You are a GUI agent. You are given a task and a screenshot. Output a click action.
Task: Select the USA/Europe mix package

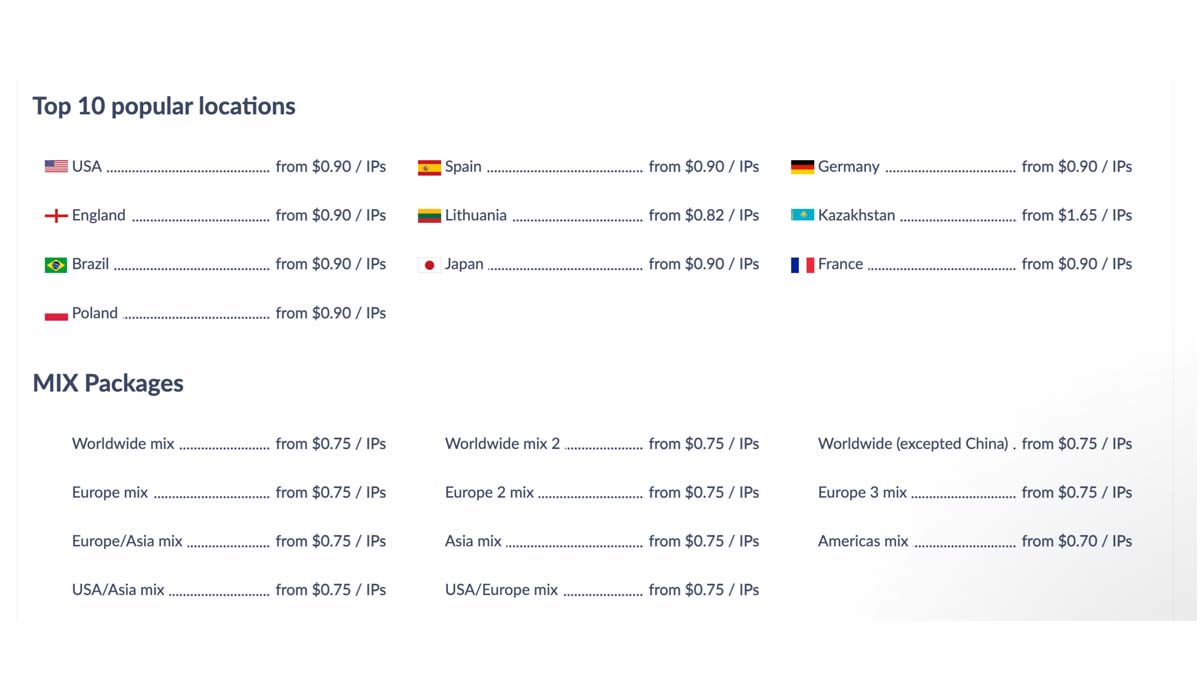(x=501, y=591)
